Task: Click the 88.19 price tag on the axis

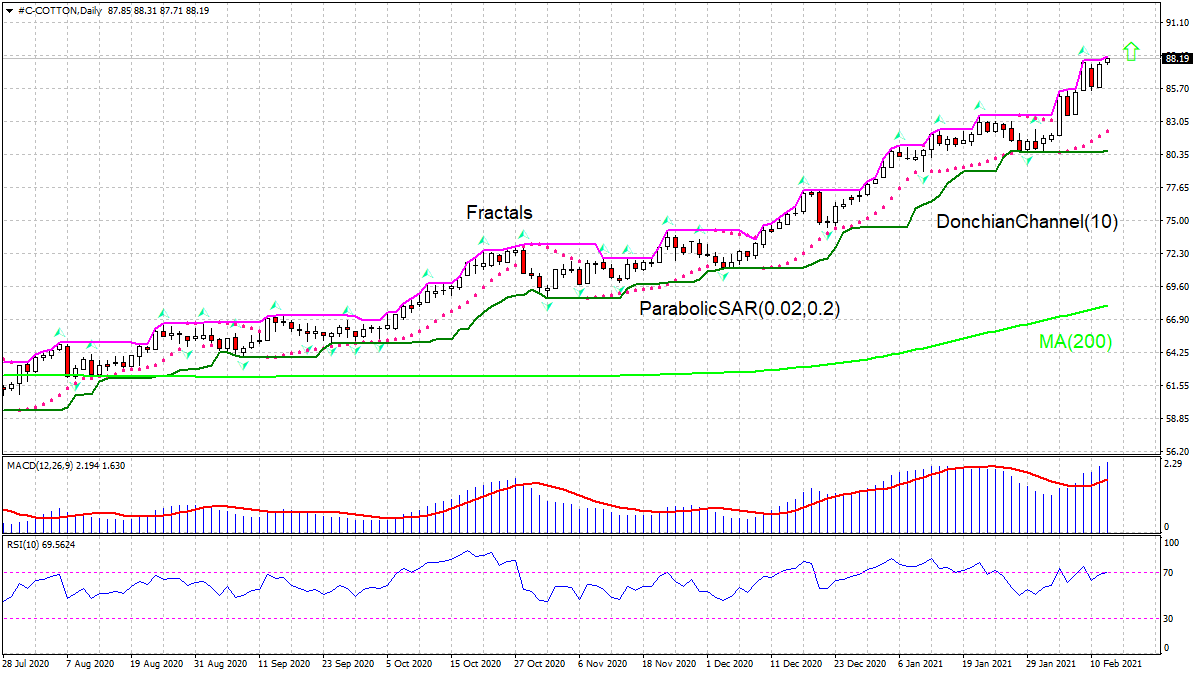Action: [1177, 59]
